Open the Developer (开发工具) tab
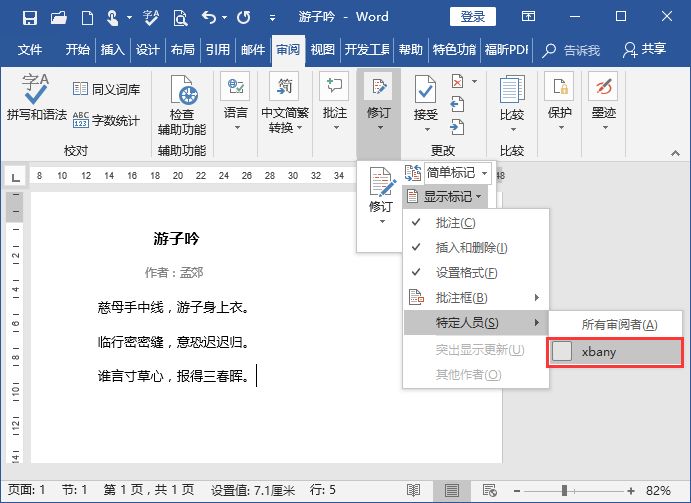The image size is (691, 503). pyautogui.click(x=367, y=49)
